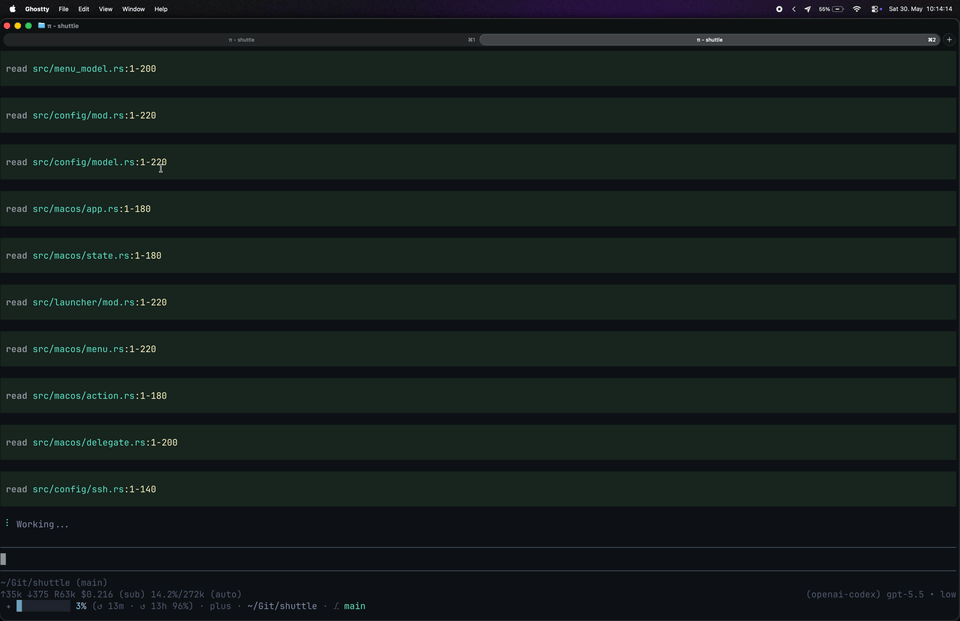
Task: Click the 13h 96% reset timer text
Action: (x=166, y=606)
